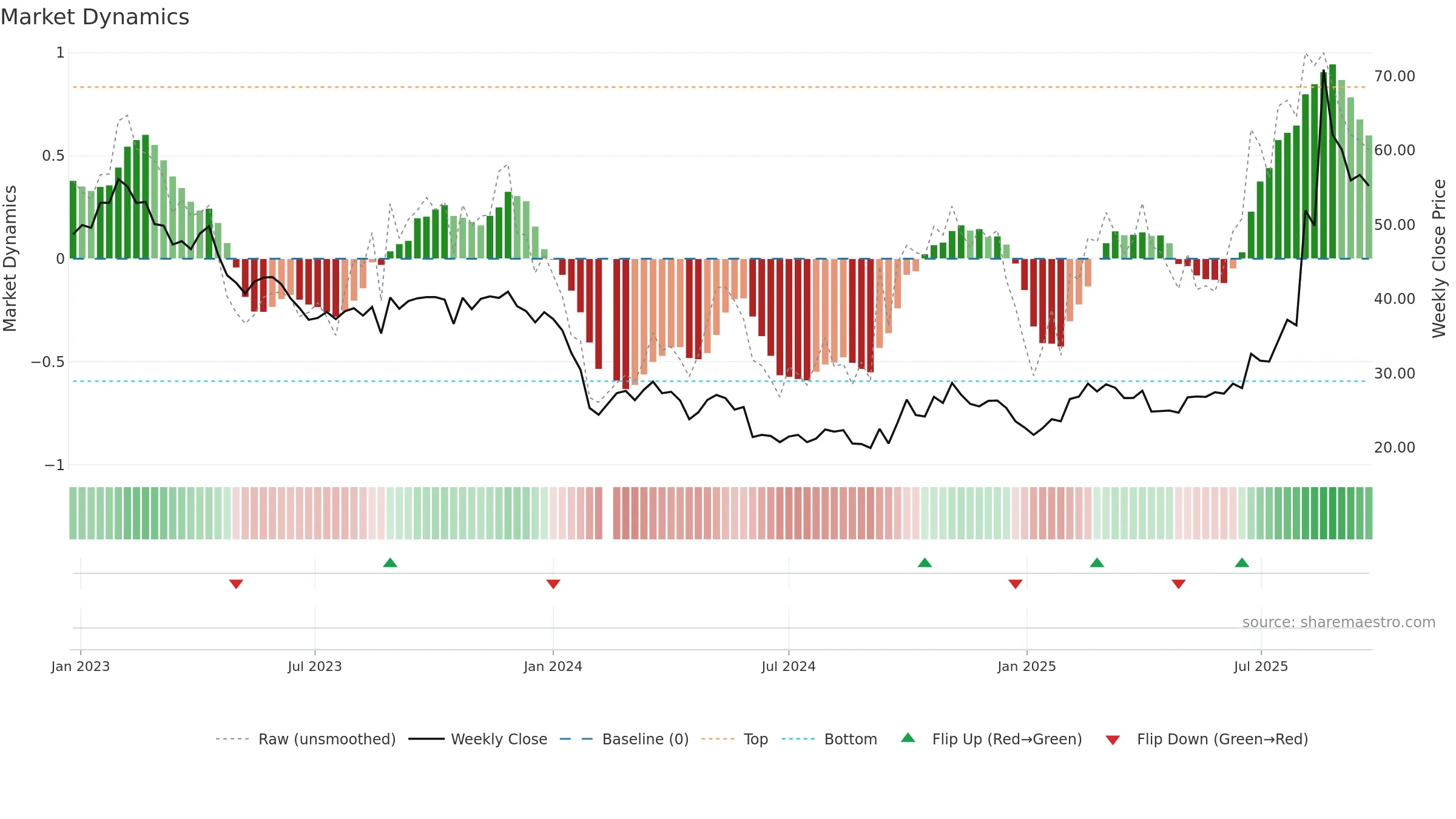The height and width of the screenshot is (819, 1456).
Task: Click the Jan 2025 x-axis label
Action: click(1027, 666)
